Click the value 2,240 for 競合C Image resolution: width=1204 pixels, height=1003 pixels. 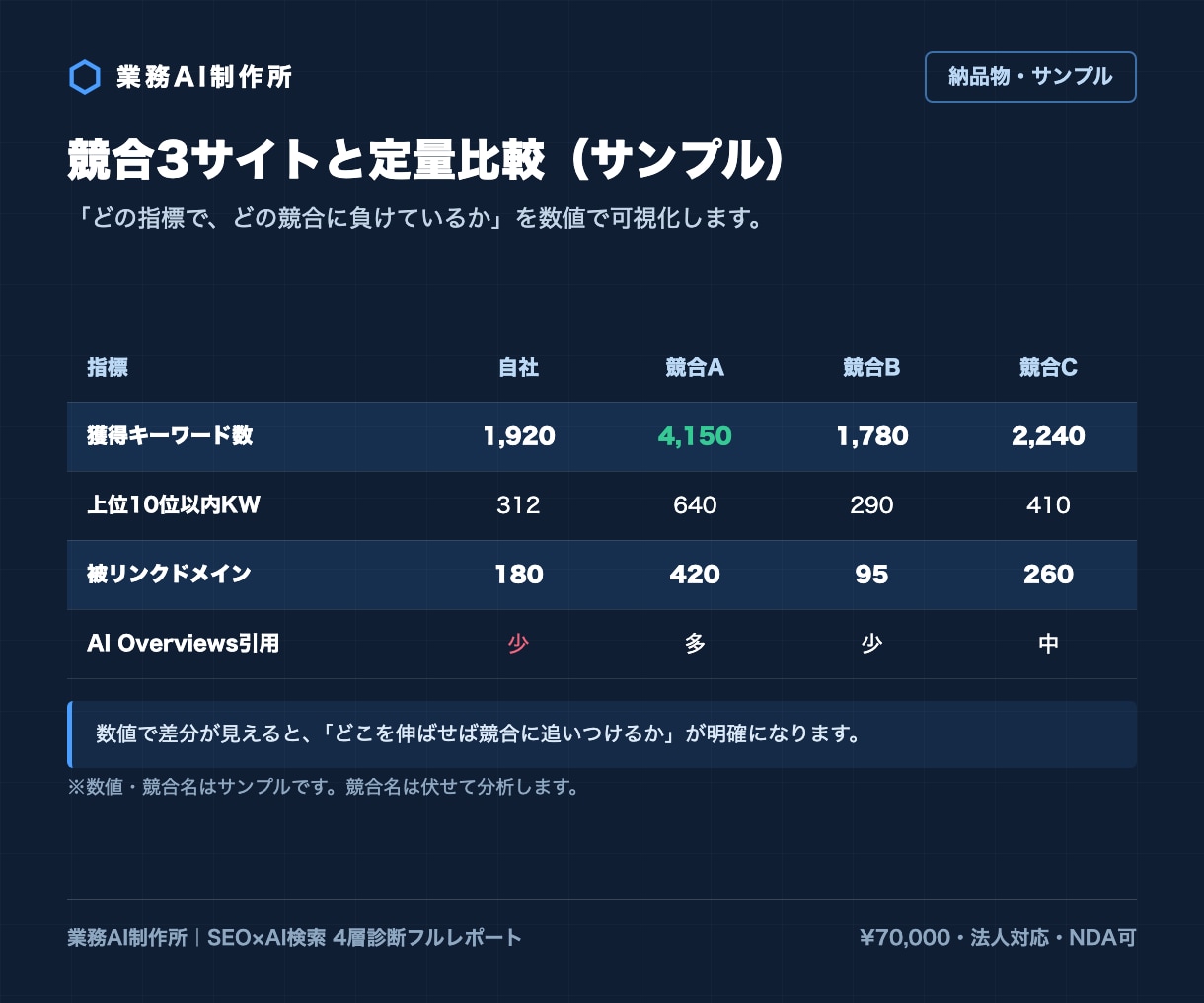[1048, 436]
